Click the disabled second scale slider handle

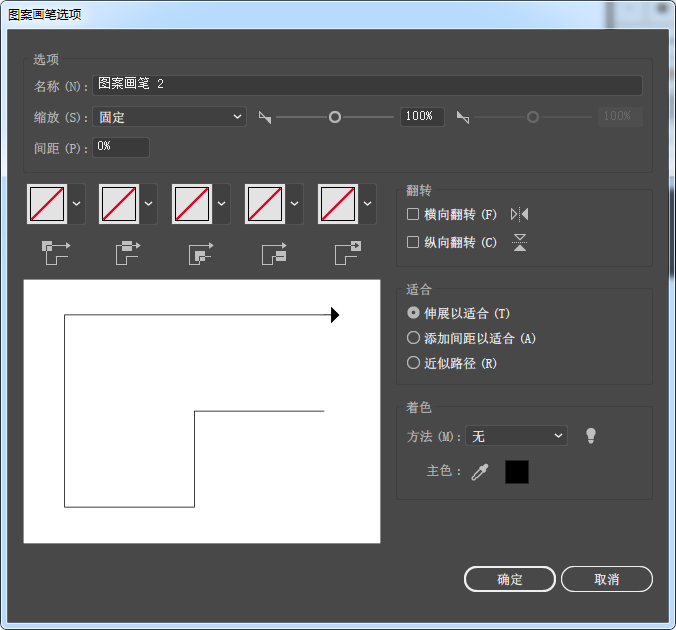point(533,117)
